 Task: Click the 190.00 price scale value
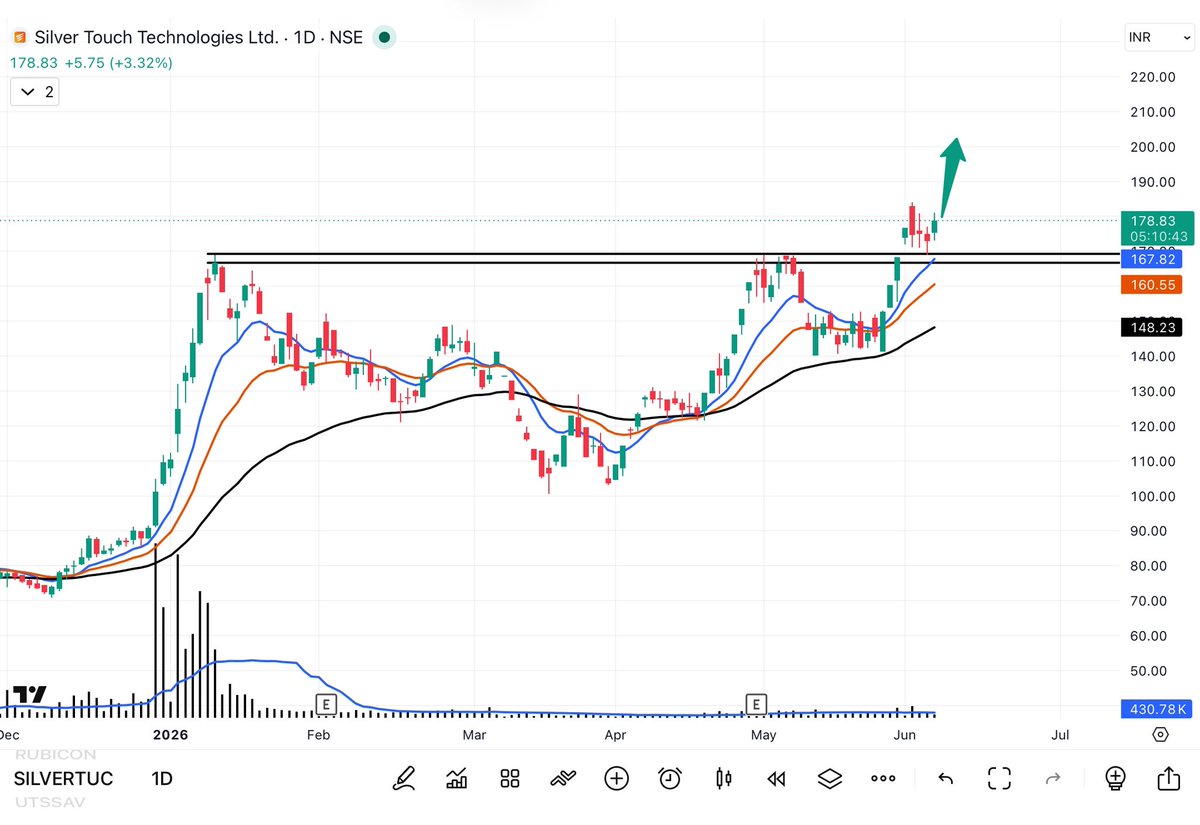[1153, 182]
